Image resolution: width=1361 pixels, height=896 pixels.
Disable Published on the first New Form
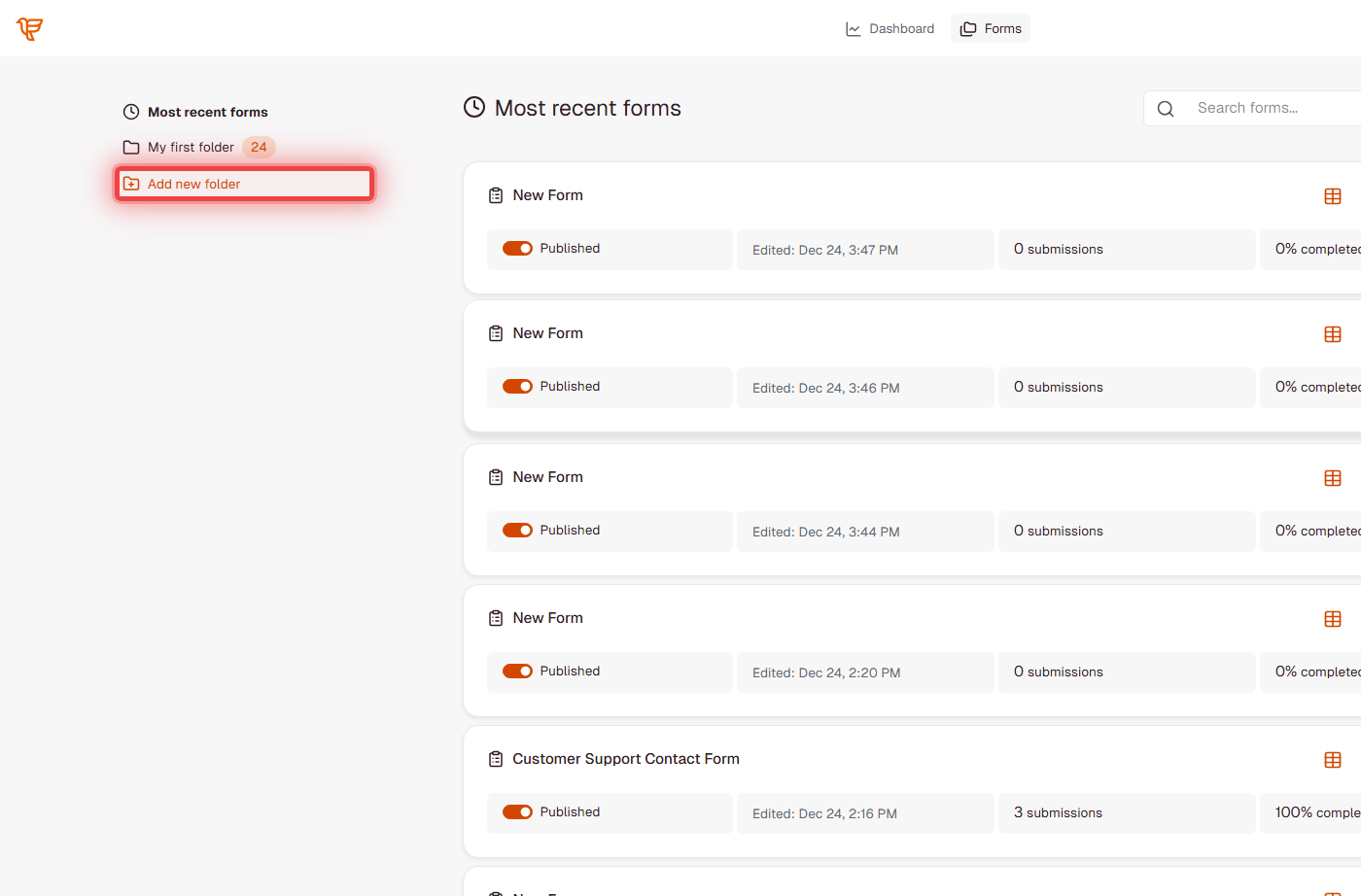pyautogui.click(x=517, y=248)
